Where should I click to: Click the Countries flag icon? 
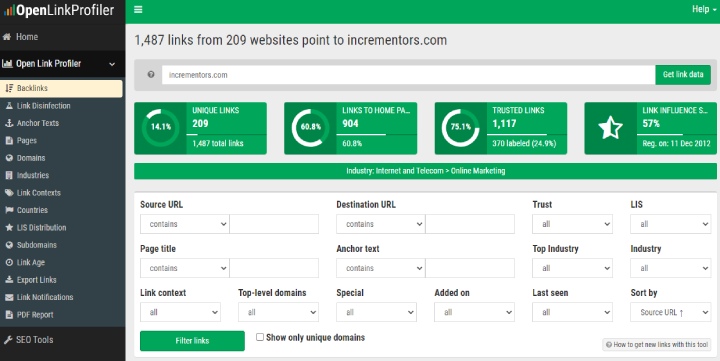tap(9, 210)
